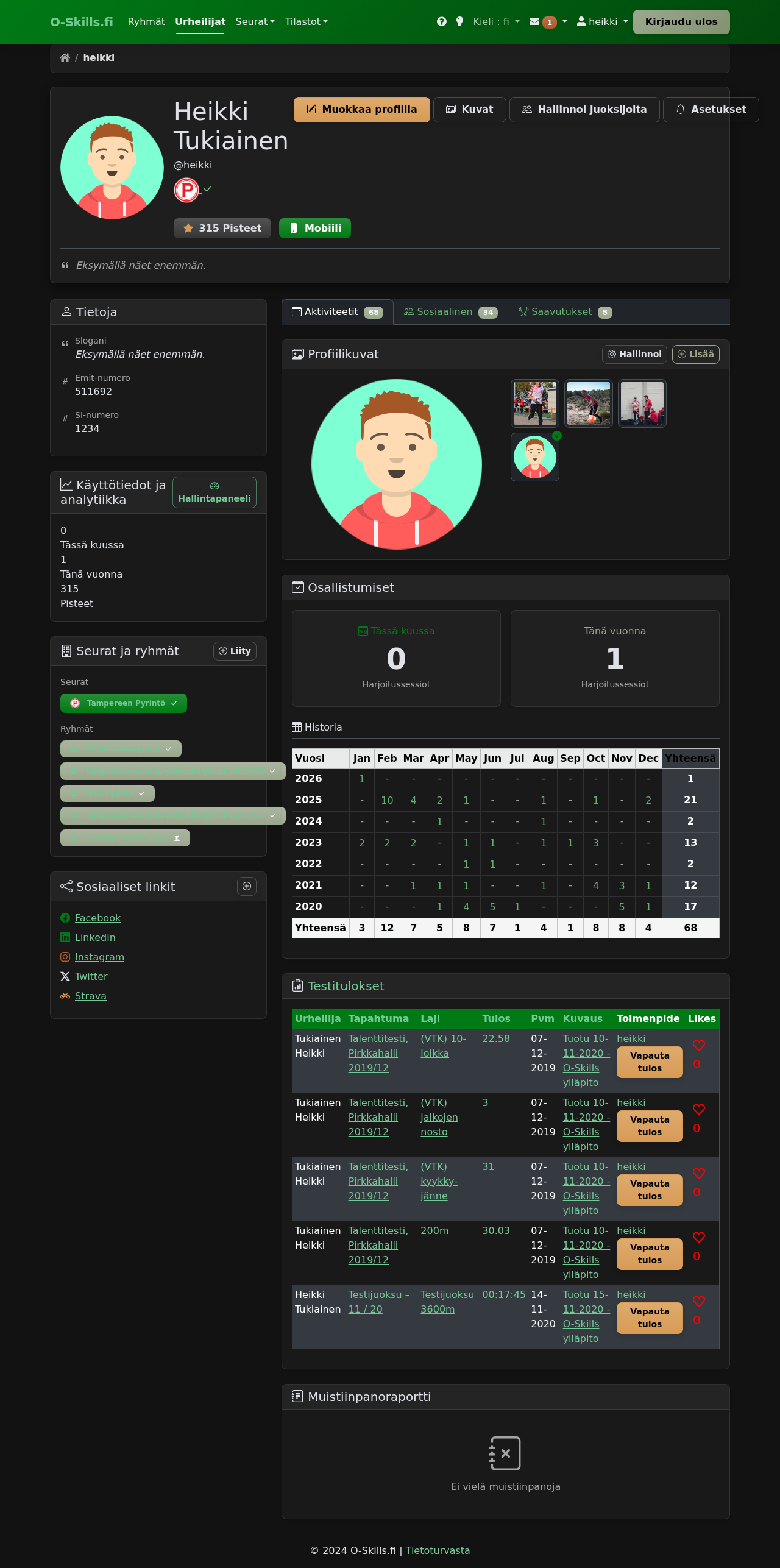
Task: Switch to the Sosiaalinen tab
Action: [450, 312]
